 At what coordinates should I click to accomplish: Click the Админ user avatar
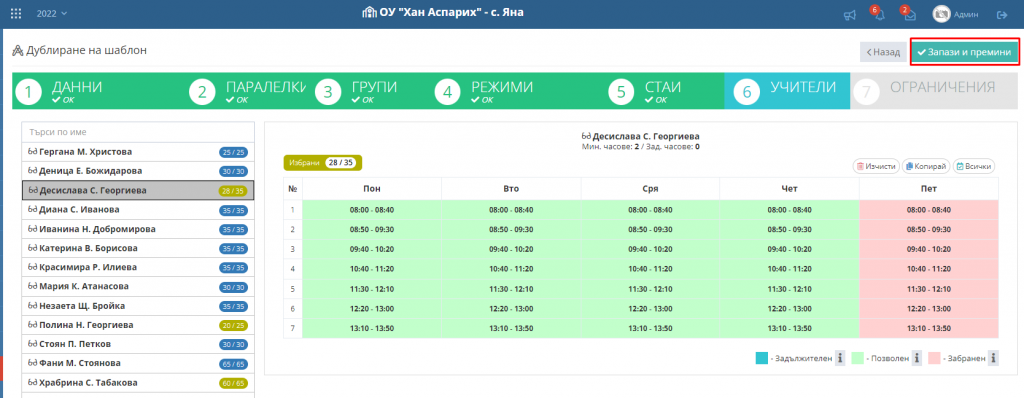941,14
